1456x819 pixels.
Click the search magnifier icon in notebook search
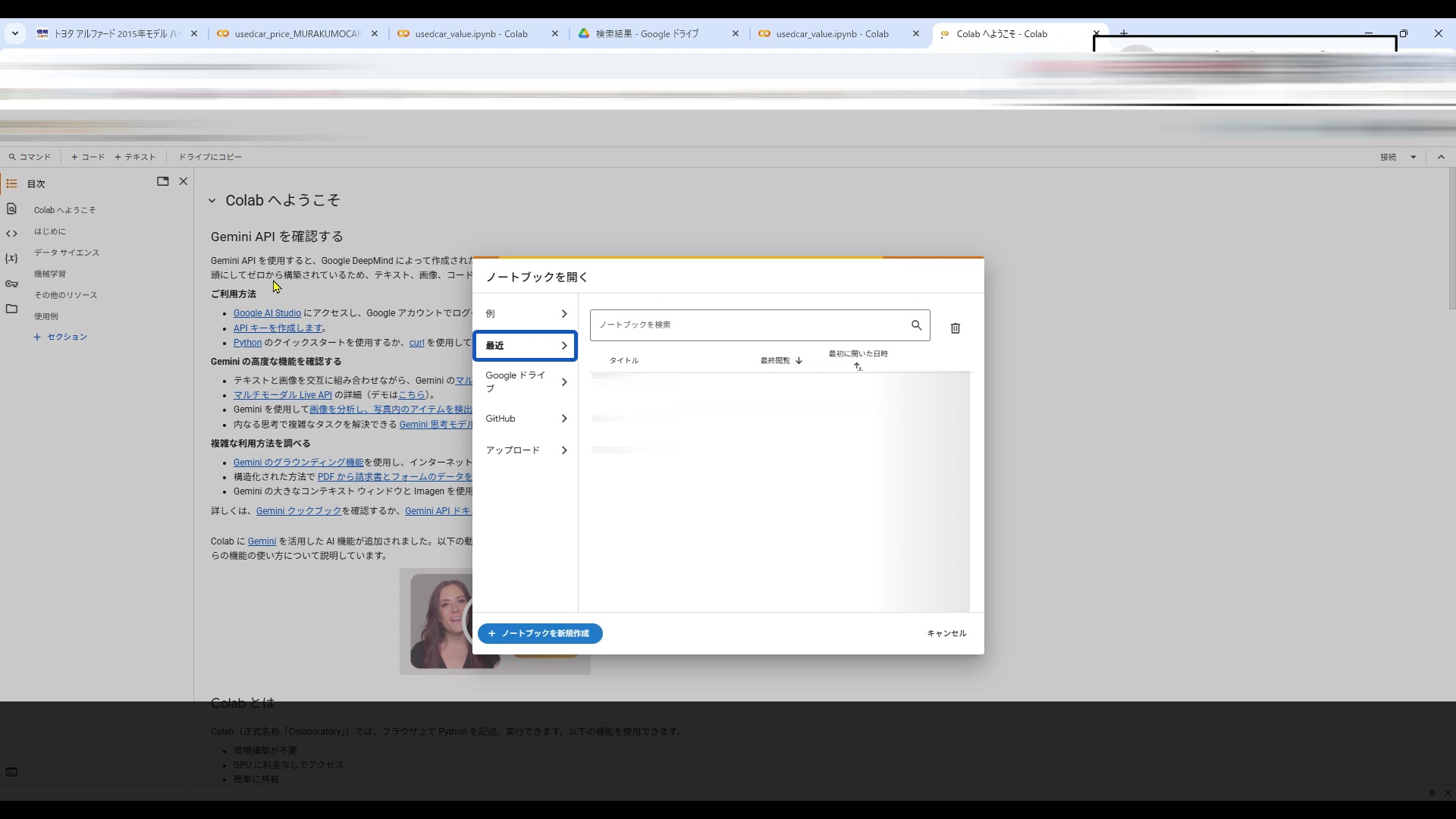916,325
